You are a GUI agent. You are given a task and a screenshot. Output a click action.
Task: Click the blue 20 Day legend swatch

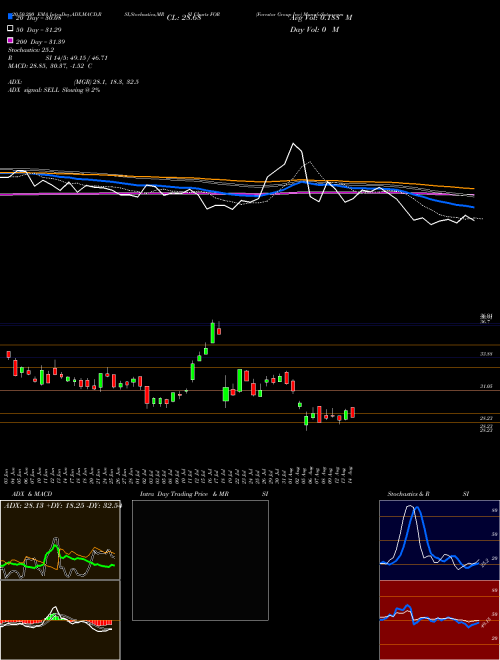11,16
